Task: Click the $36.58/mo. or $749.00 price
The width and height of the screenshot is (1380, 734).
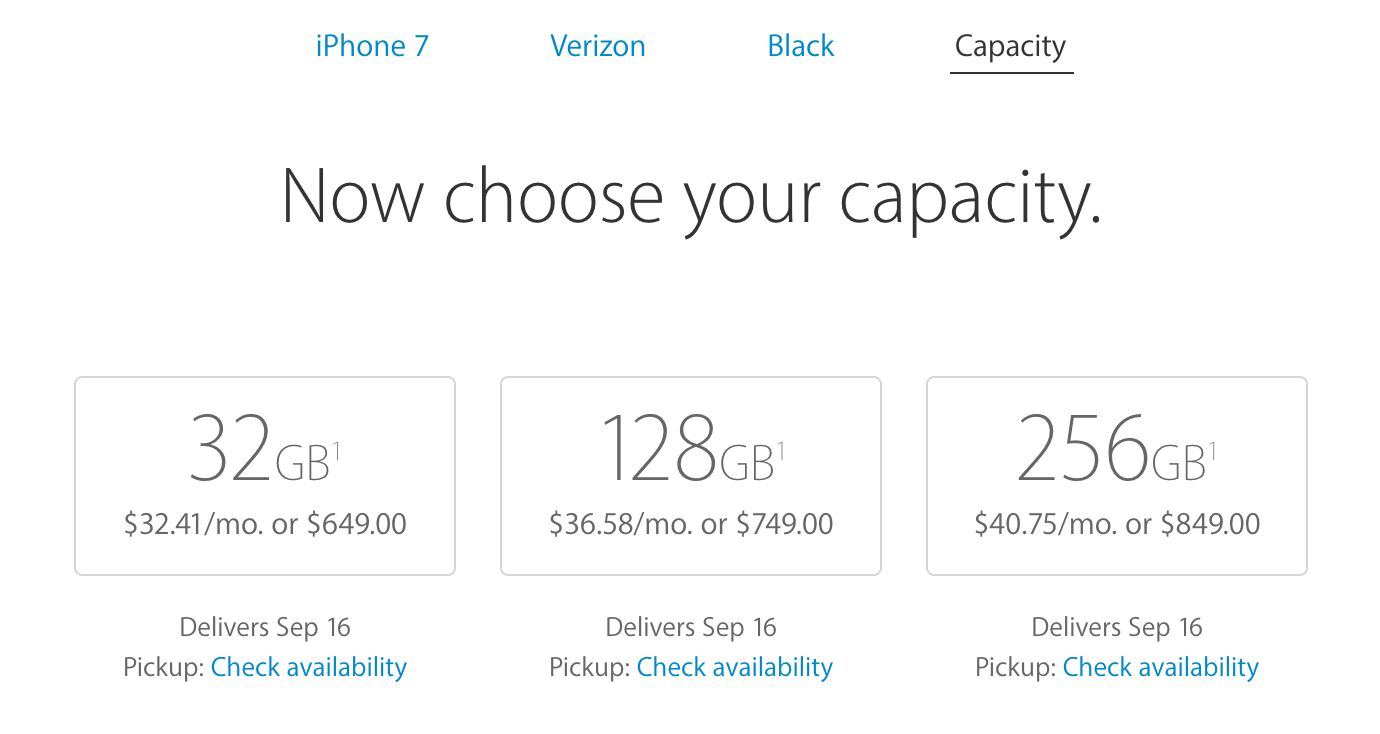Action: (x=691, y=524)
